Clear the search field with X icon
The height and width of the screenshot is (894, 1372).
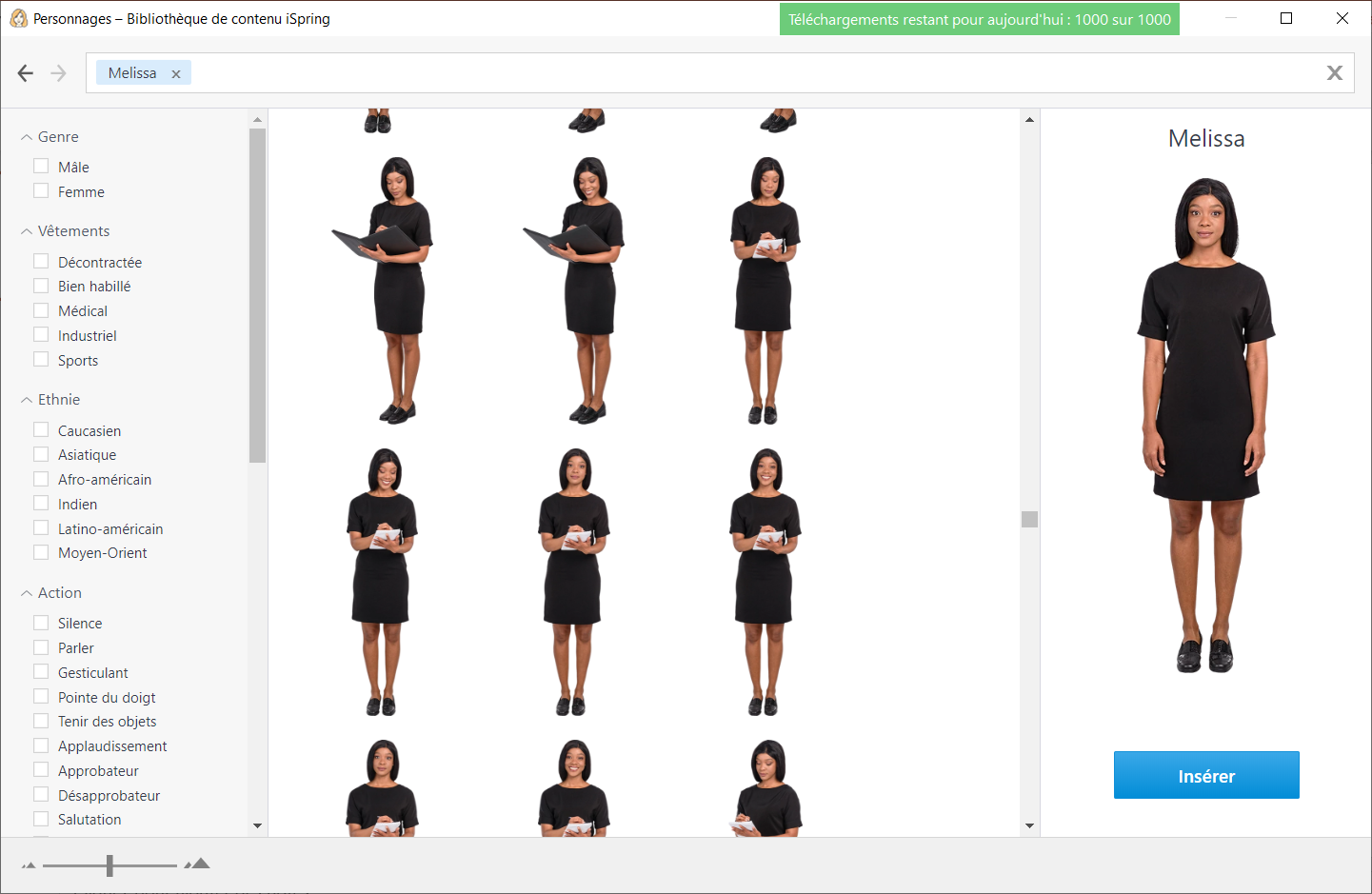pyautogui.click(x=1334, y=73)
